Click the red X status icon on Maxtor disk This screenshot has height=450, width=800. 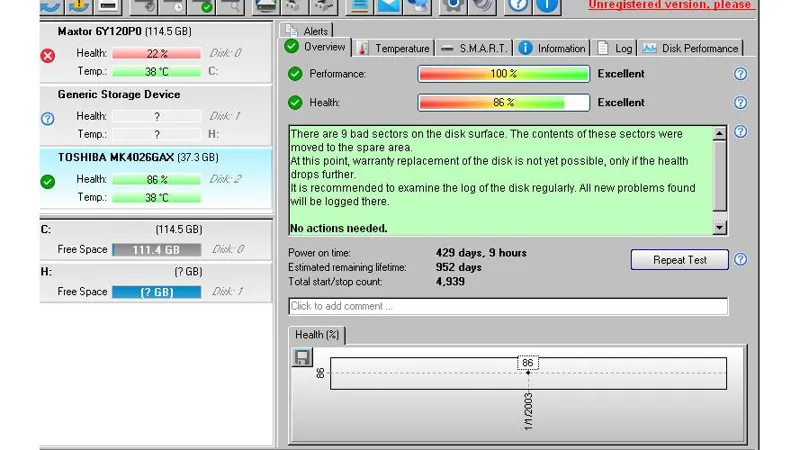48,56
